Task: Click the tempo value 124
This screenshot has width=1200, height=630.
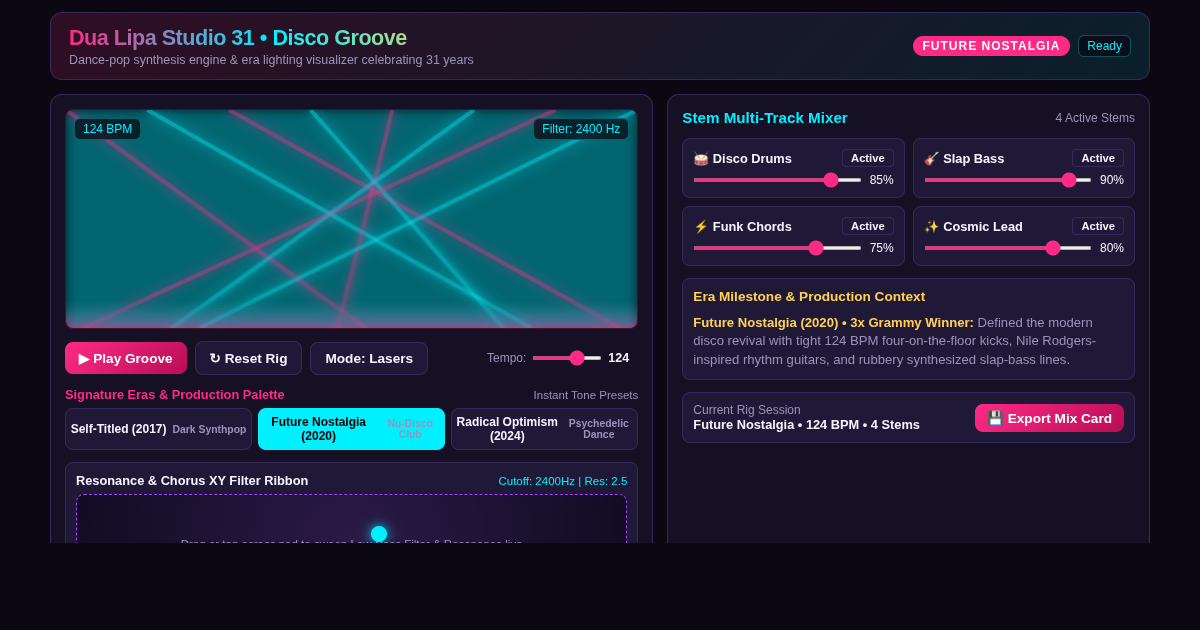Action: tap(619, 358)
